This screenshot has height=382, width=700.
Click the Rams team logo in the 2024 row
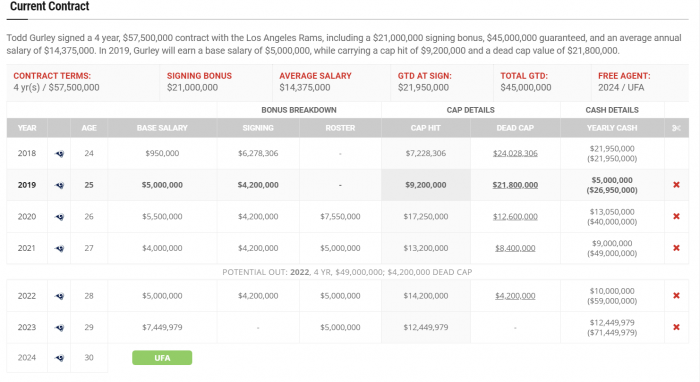pos(59,358)
